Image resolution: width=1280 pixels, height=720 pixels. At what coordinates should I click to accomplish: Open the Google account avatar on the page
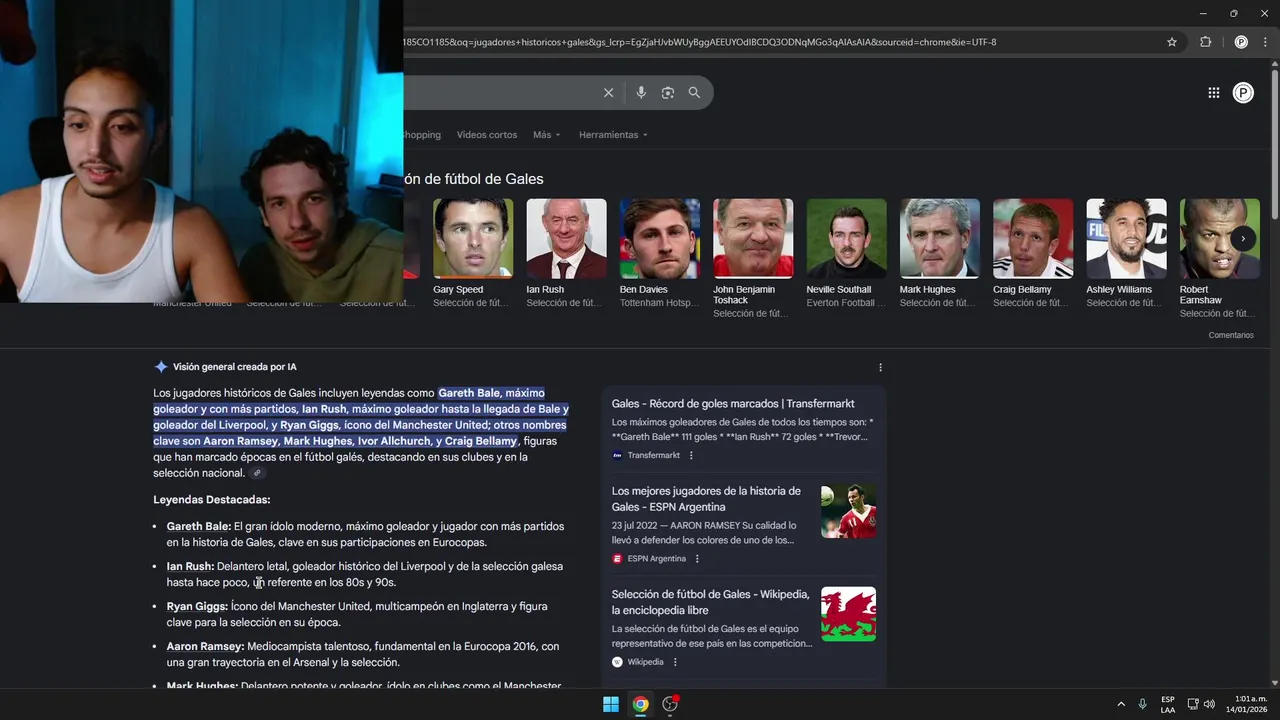(x=1243, y=93)
